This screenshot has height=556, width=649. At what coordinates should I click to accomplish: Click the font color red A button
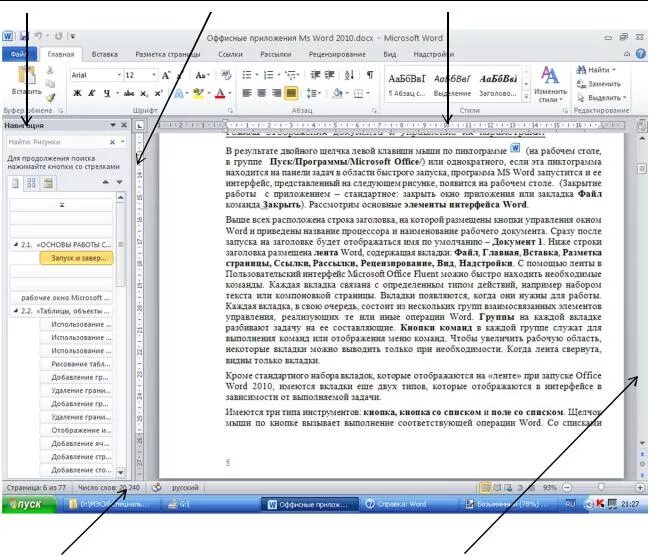[x=220, y=94]
